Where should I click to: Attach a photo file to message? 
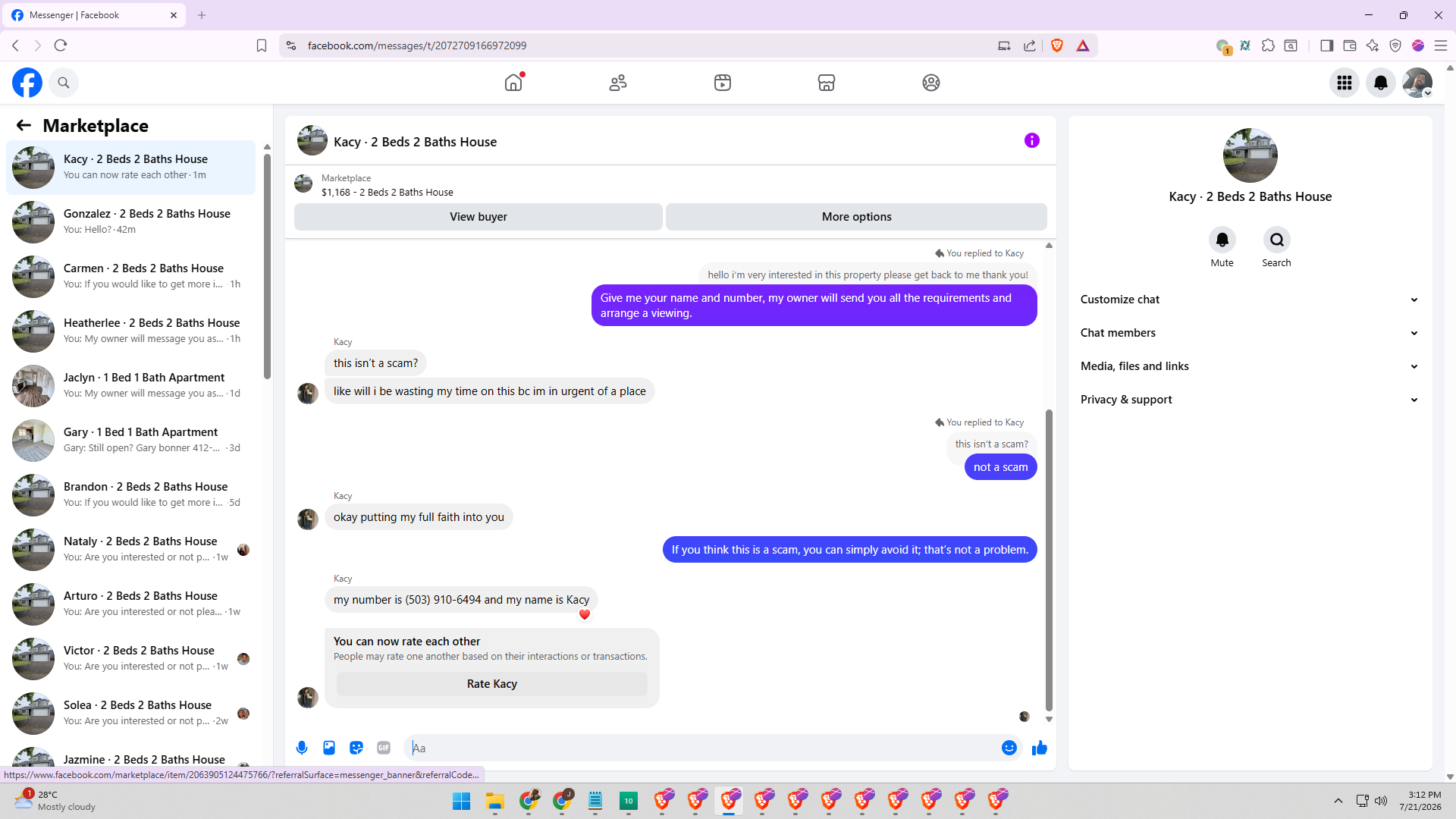329,748
